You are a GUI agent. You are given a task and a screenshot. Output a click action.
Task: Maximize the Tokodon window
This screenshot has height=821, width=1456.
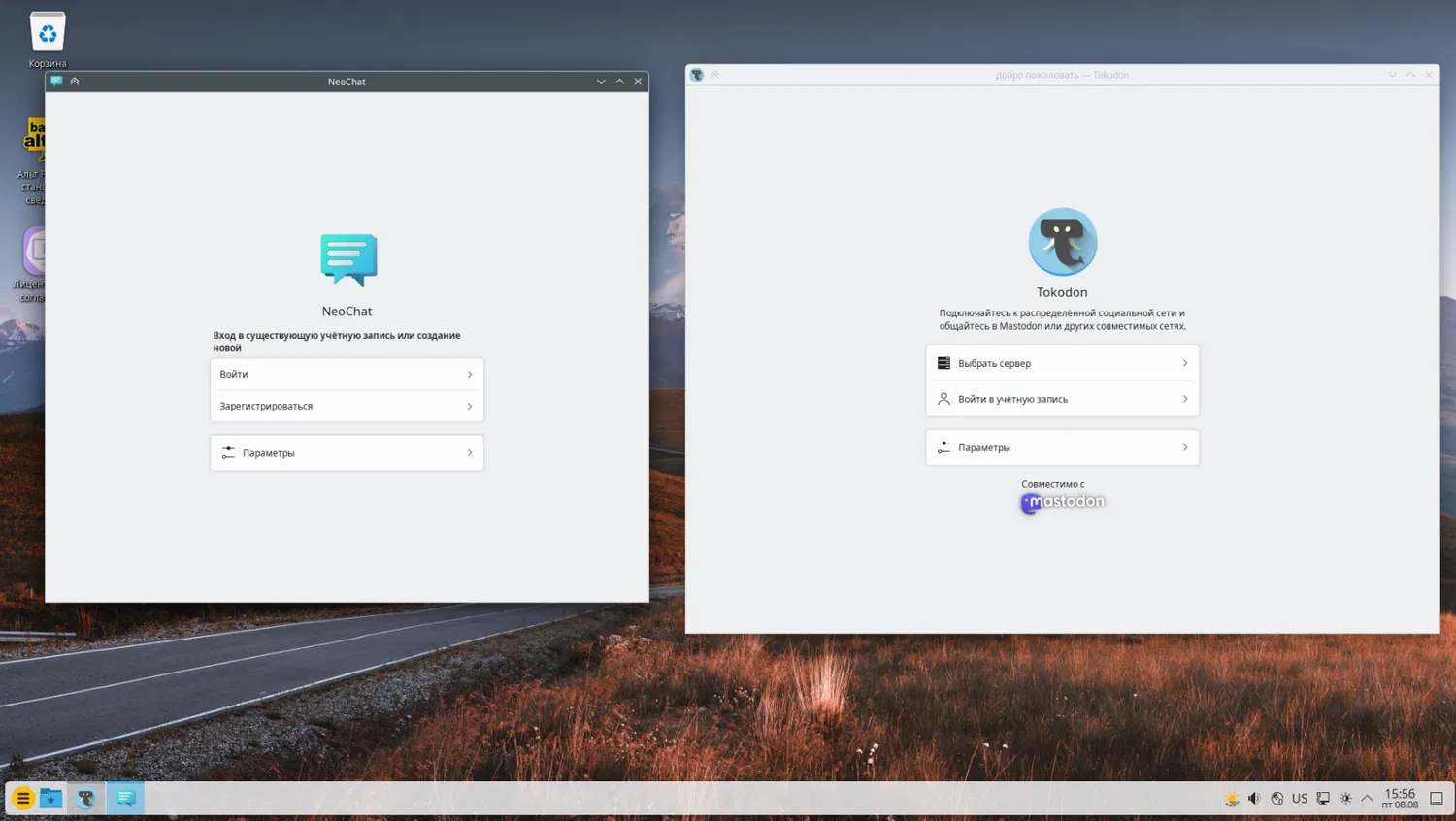1410,75
